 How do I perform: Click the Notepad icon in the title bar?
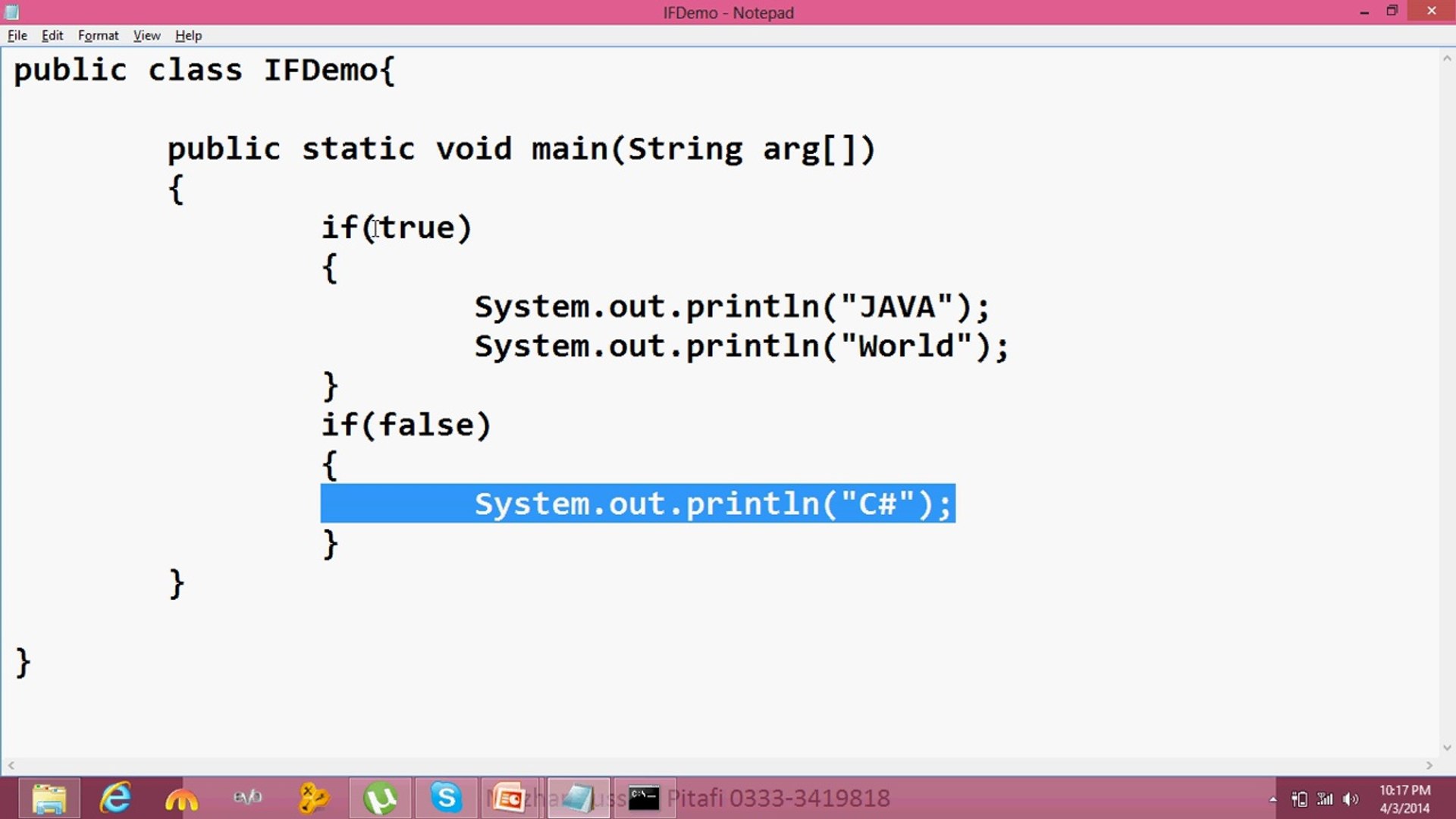11,12
